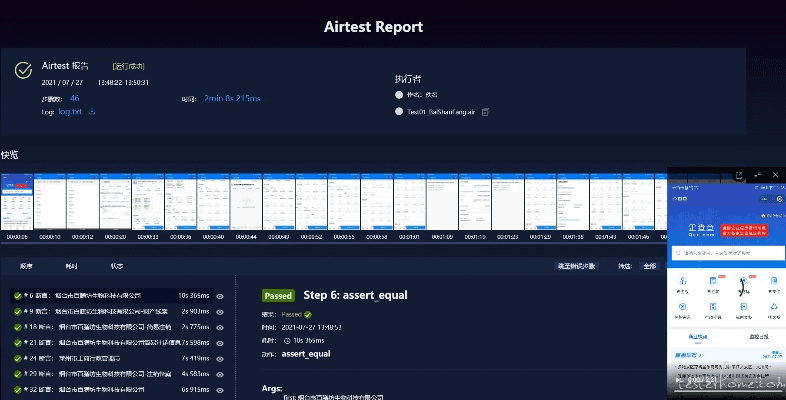
Task: Click the green check icon for step 9
Action: click(17, 311)
